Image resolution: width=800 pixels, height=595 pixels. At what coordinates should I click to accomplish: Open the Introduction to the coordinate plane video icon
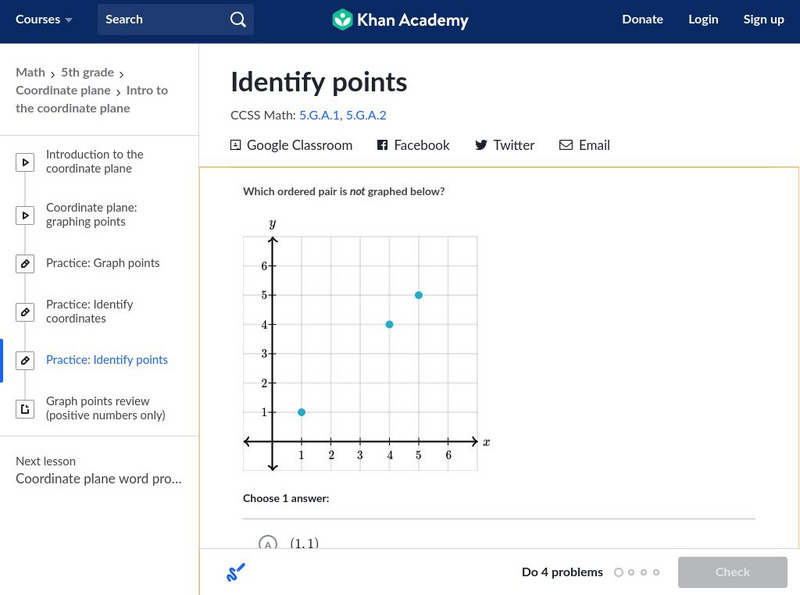(x=25, y=161)
